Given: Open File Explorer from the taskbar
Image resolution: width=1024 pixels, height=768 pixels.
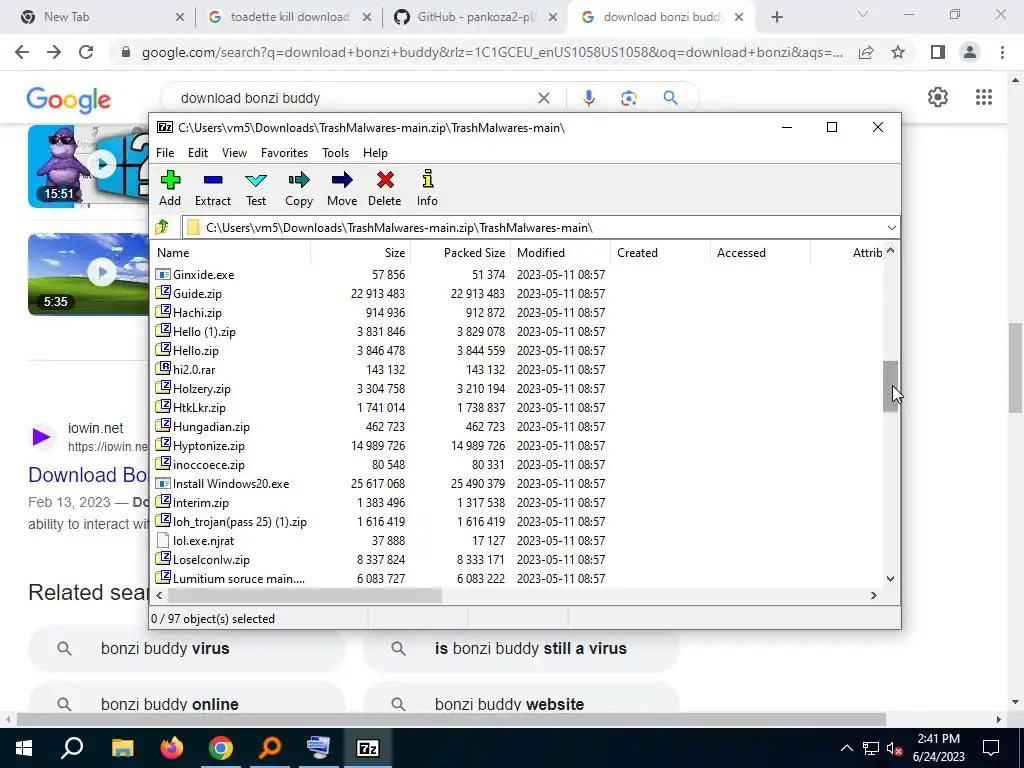Looking at the screenshot, I should click(122, 748).
